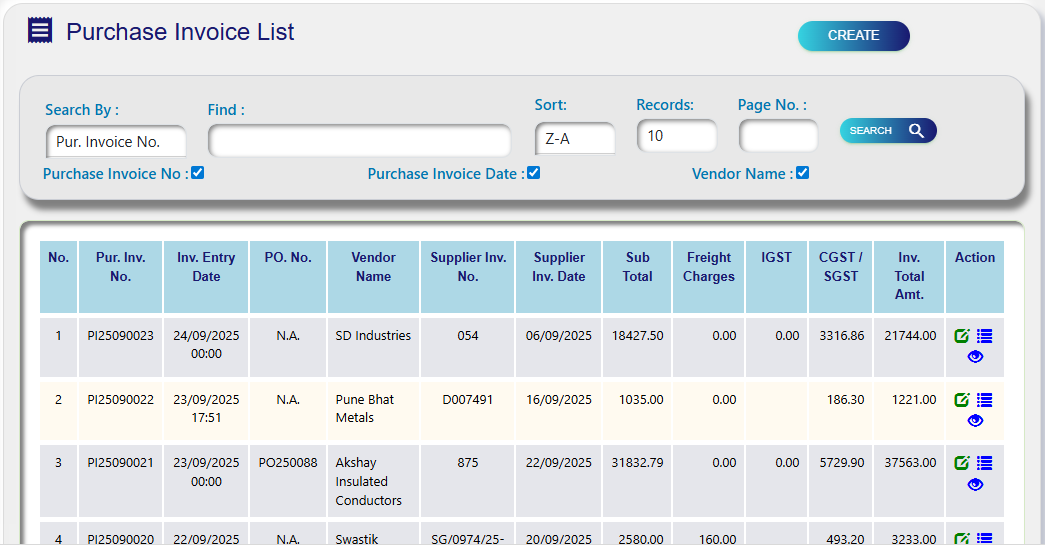Open the Records count dropdown

pos(677,136)
